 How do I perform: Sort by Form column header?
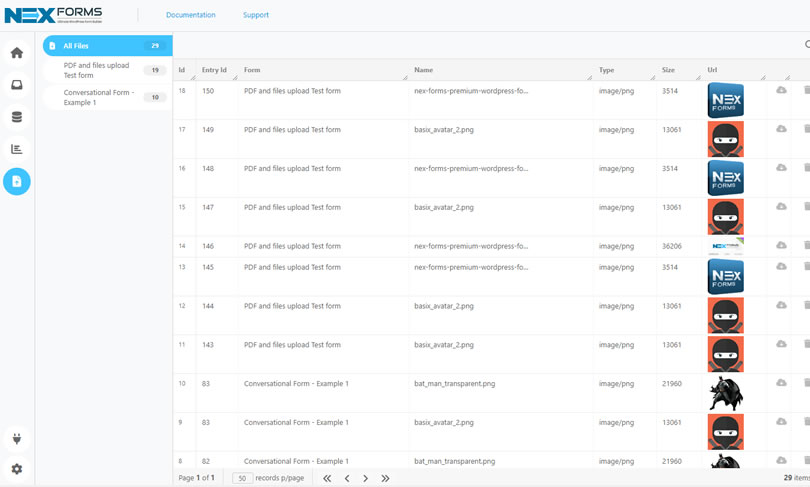pyautogui.click(x=252, y=70)
